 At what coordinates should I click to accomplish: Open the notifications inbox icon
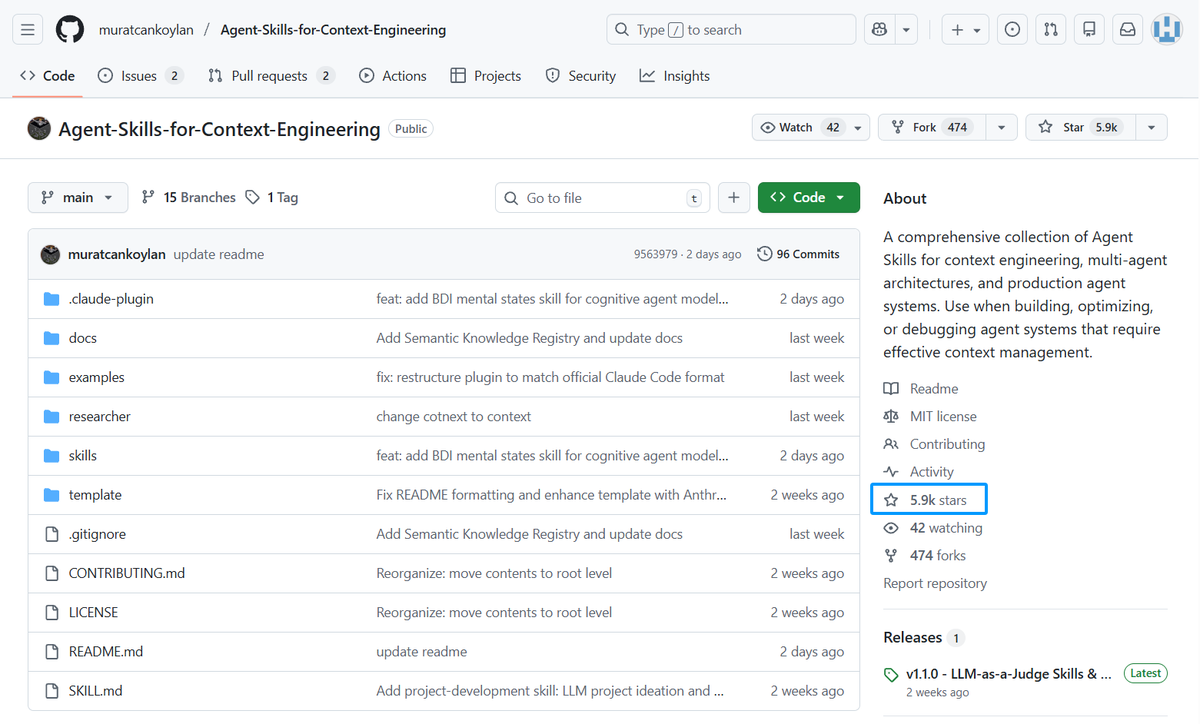(x=1127, y=30)
